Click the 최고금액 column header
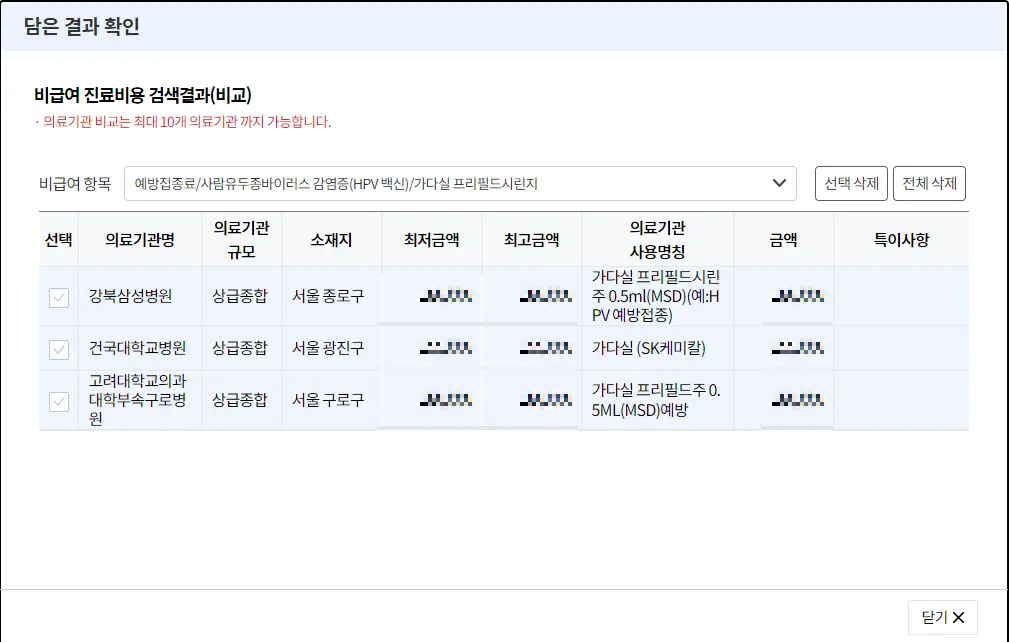 531,237
